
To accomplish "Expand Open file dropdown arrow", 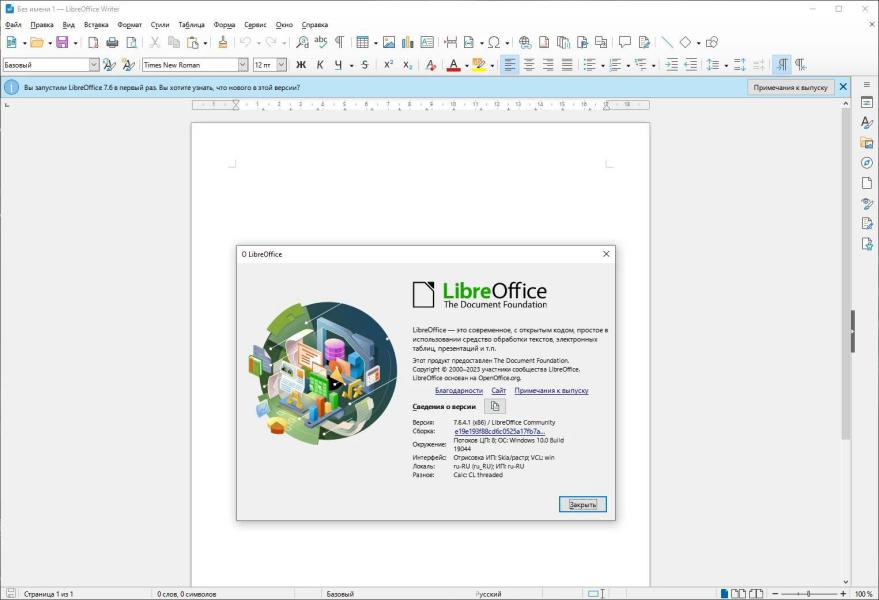I will (x=49, y=43).
